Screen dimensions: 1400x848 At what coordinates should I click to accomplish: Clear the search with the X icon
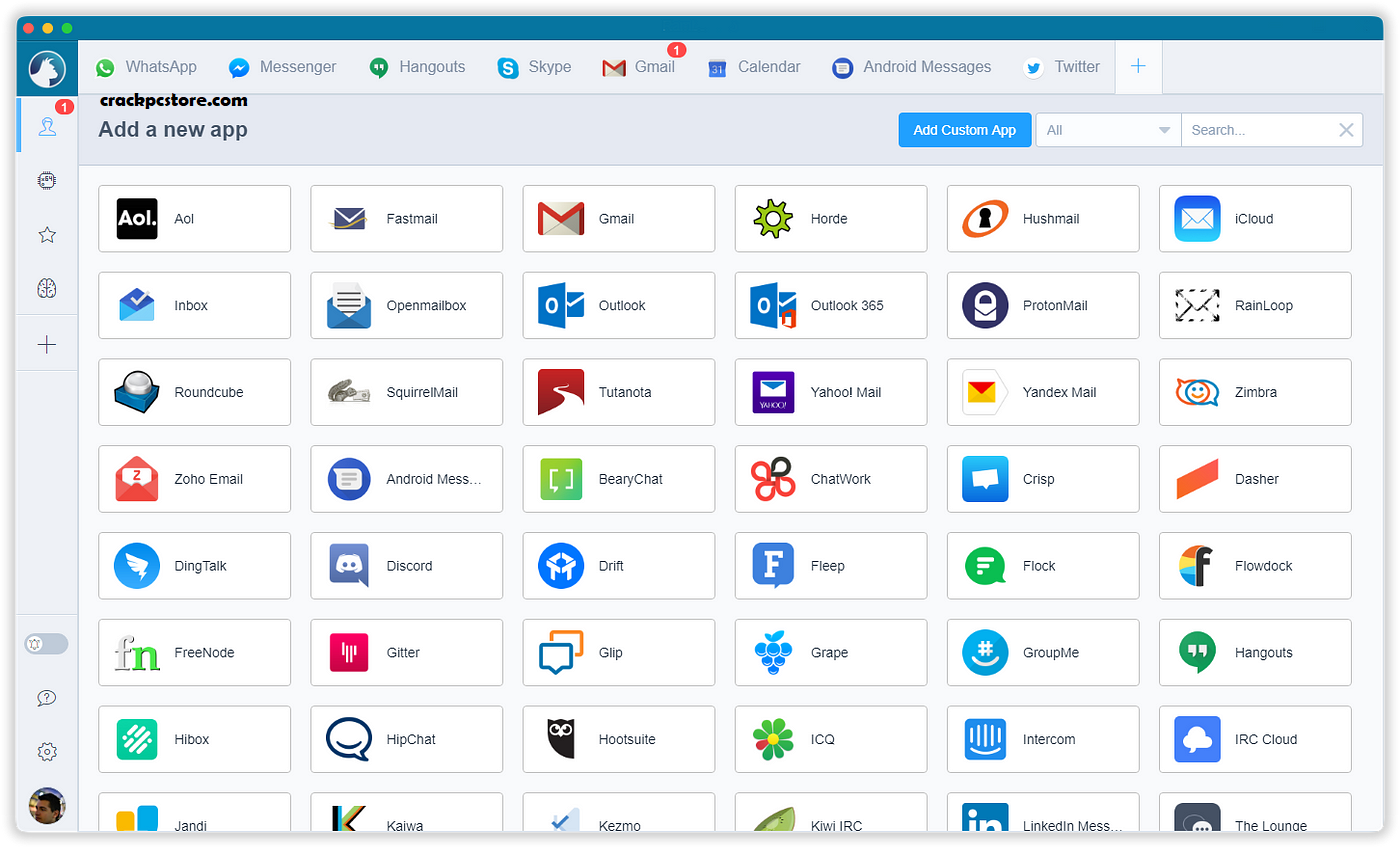[1346, 130]
